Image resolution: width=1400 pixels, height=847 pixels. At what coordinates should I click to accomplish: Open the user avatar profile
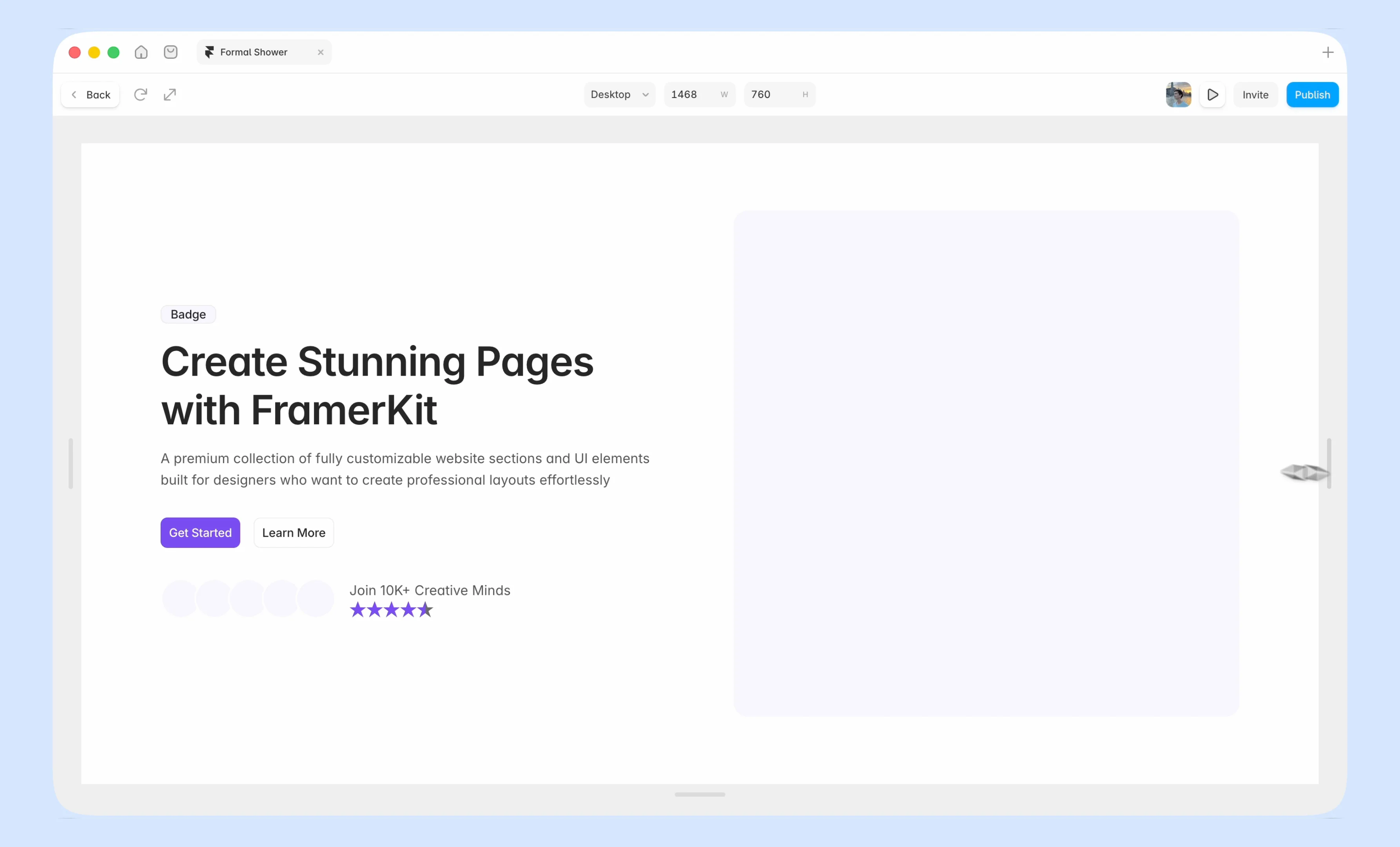point(1179,95)
